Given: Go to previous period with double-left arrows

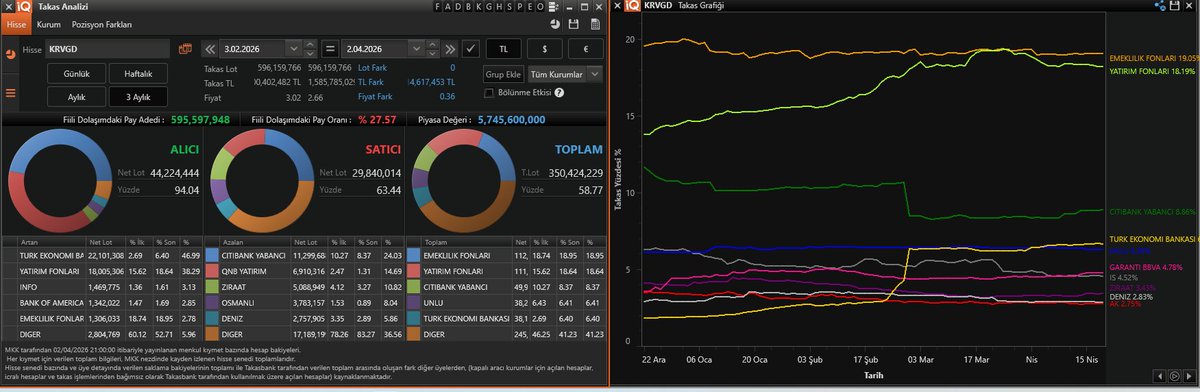Looking at the screenshot, I should [209, 48].
